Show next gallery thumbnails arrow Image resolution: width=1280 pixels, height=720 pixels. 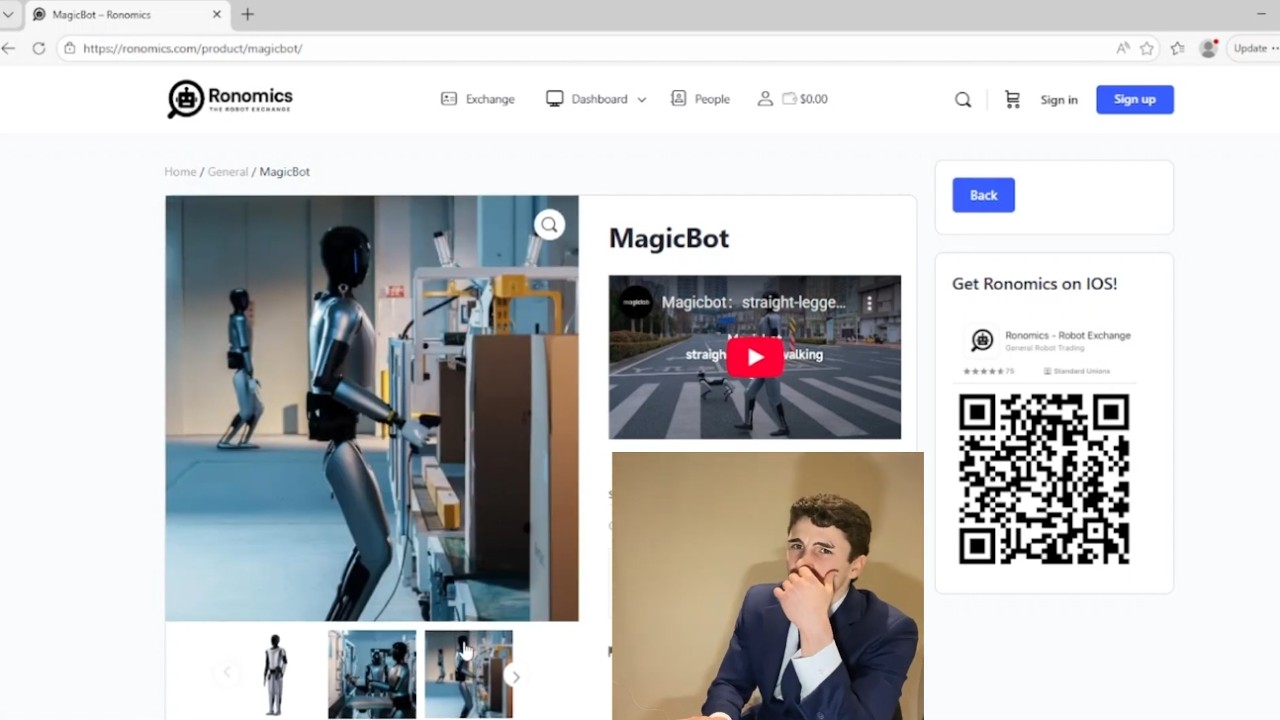[x=515, y=677]
